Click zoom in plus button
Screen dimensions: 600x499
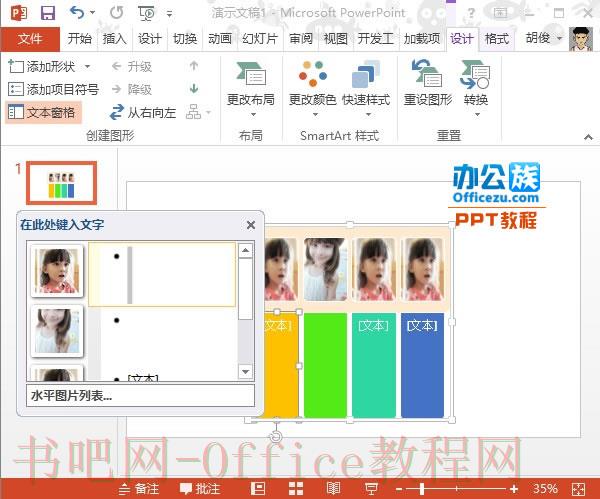[514, 489]
